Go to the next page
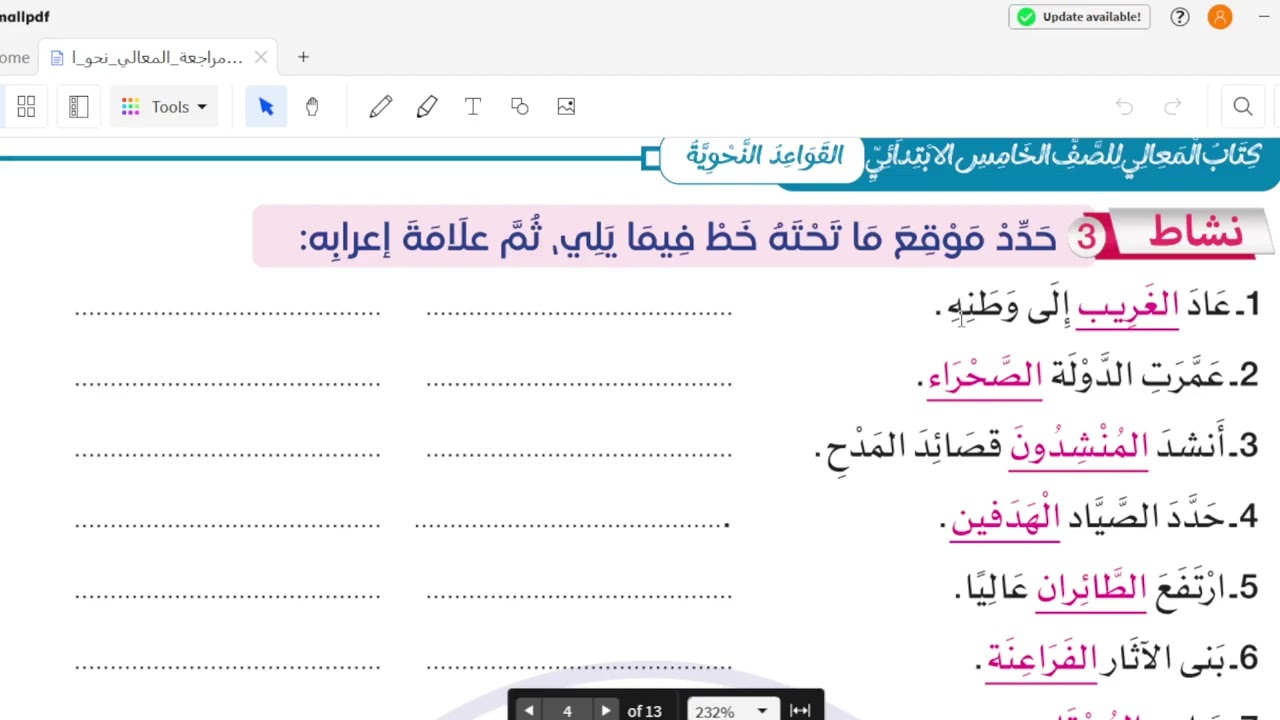Screen dimensions: 1280x720 (605, 710)
